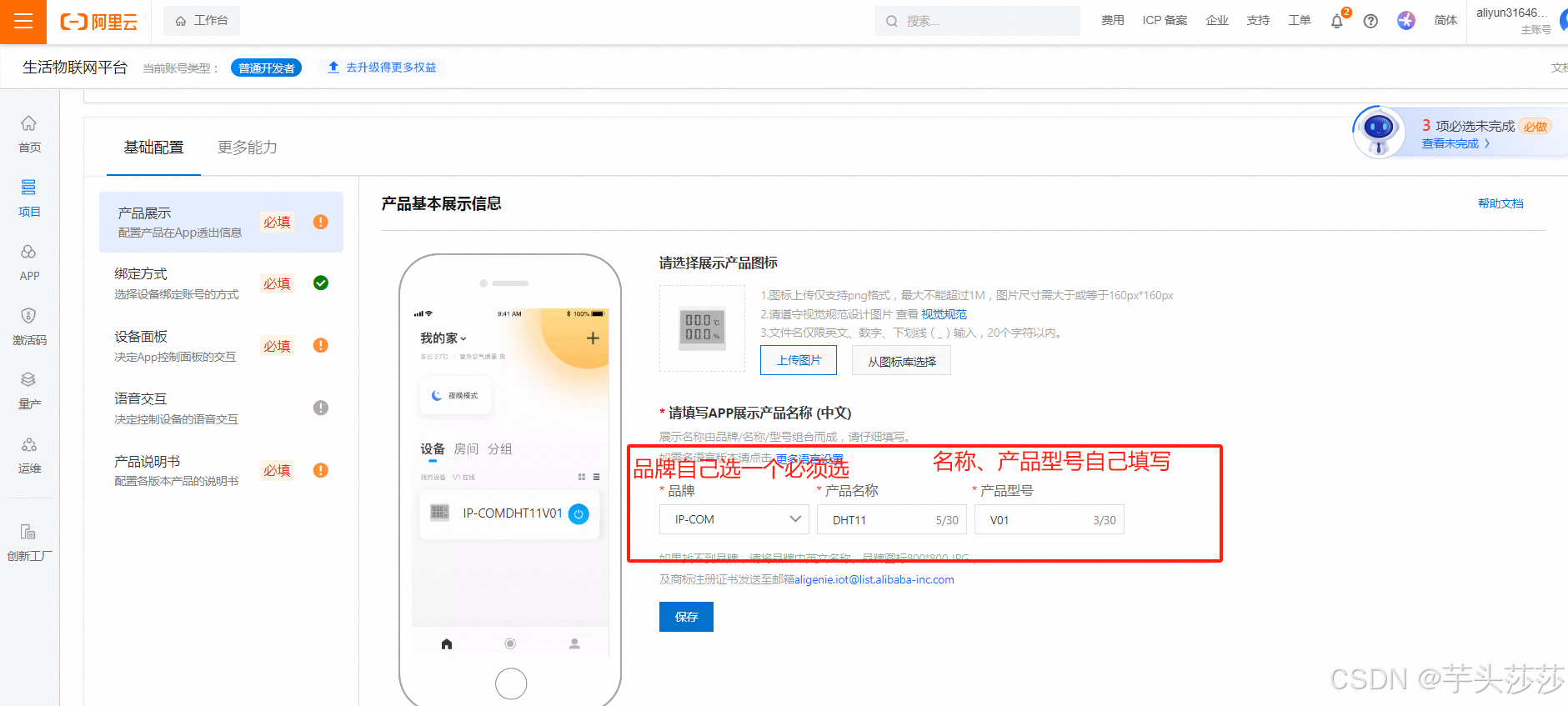Select 语音交互 configuration item
Viewport: 1568px width, 706px height.
221,408
